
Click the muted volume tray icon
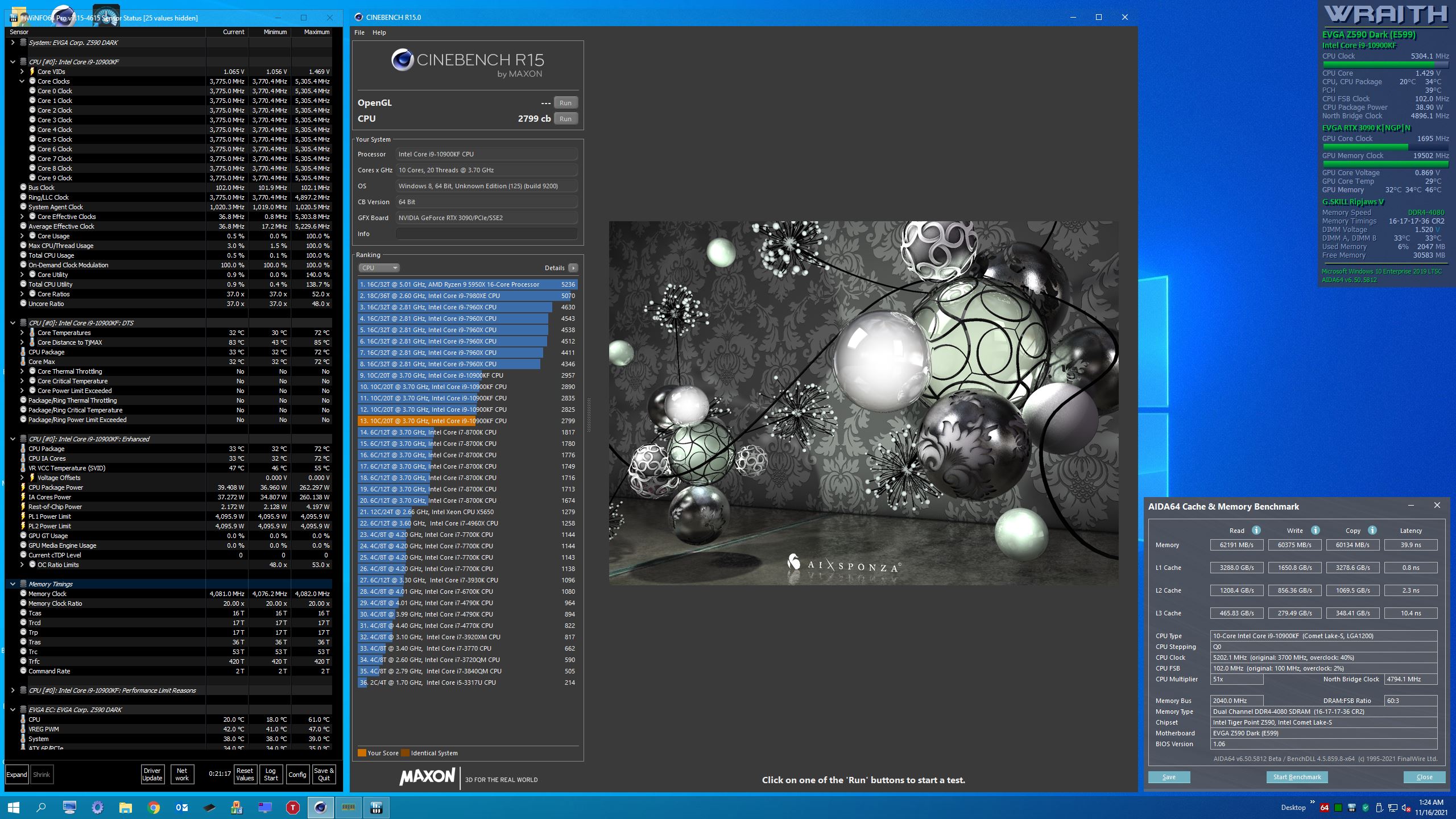[1406, 808]
